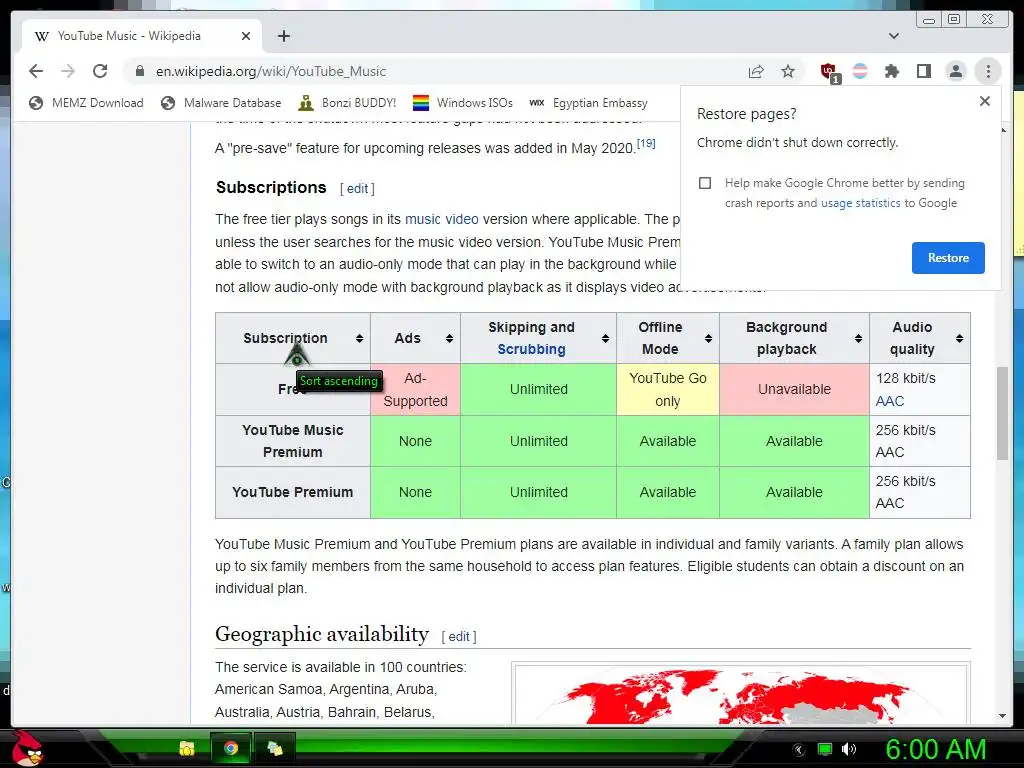Open citation reference 19

point(646,143)
